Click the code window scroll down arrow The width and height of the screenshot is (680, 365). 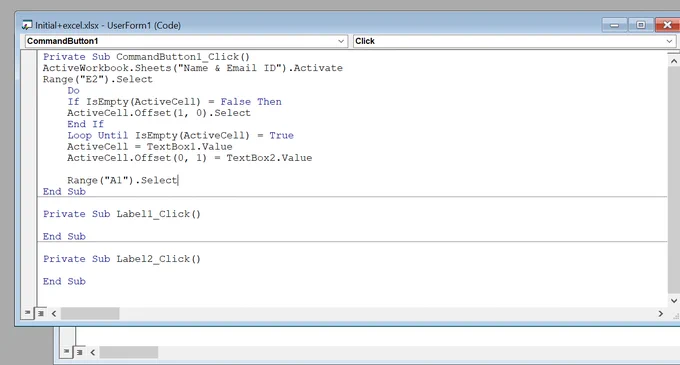click(673, 300)
